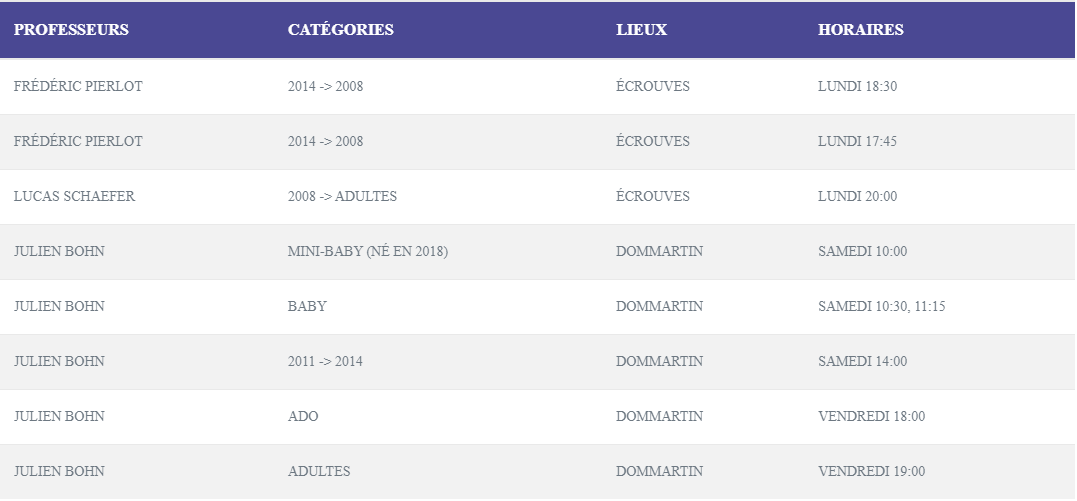1077x501 pixels.
Task: Click the CATÉGORIES column header
Action: tap(340, 30)
